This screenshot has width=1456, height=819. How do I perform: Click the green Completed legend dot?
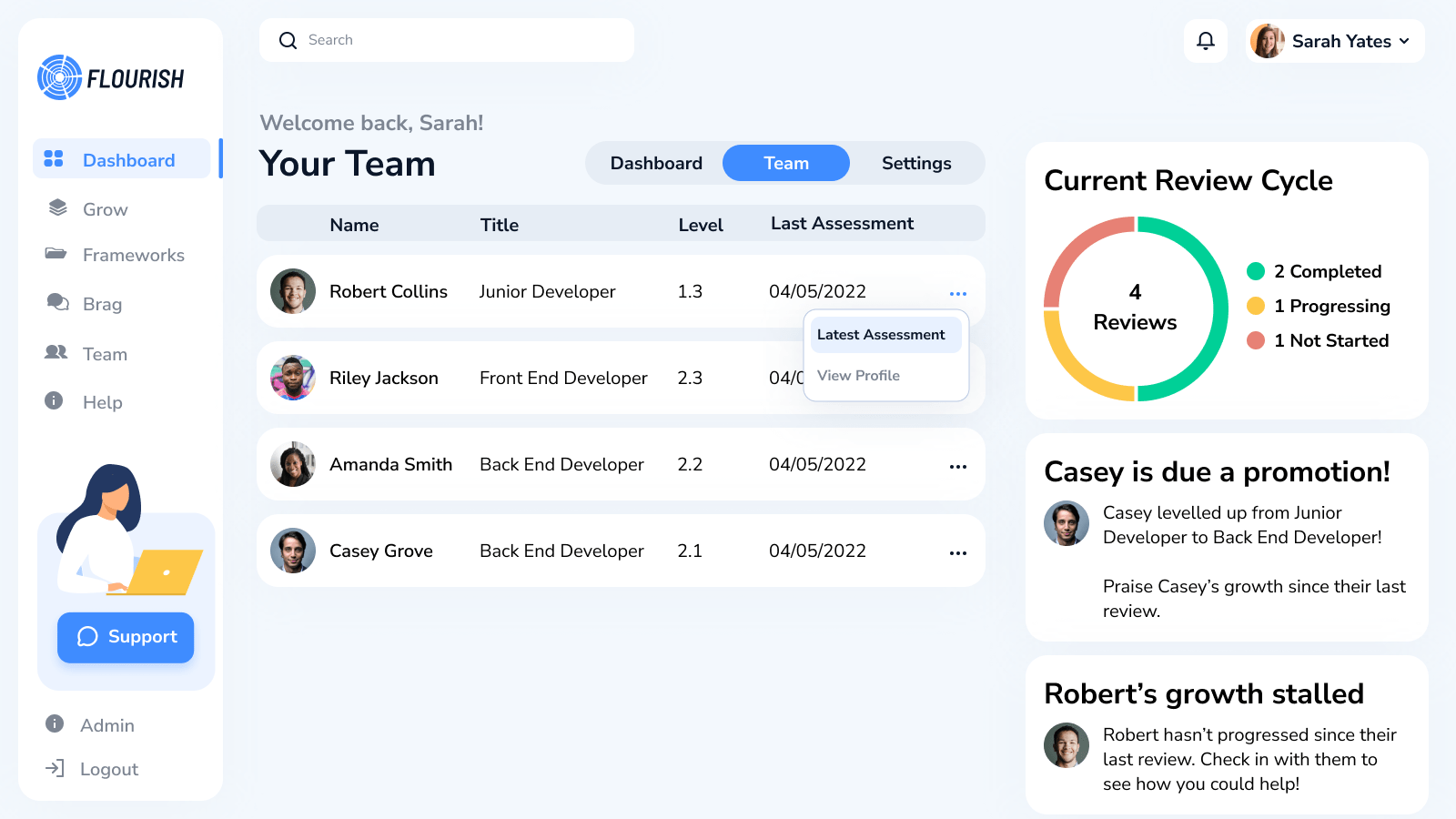1256,271
